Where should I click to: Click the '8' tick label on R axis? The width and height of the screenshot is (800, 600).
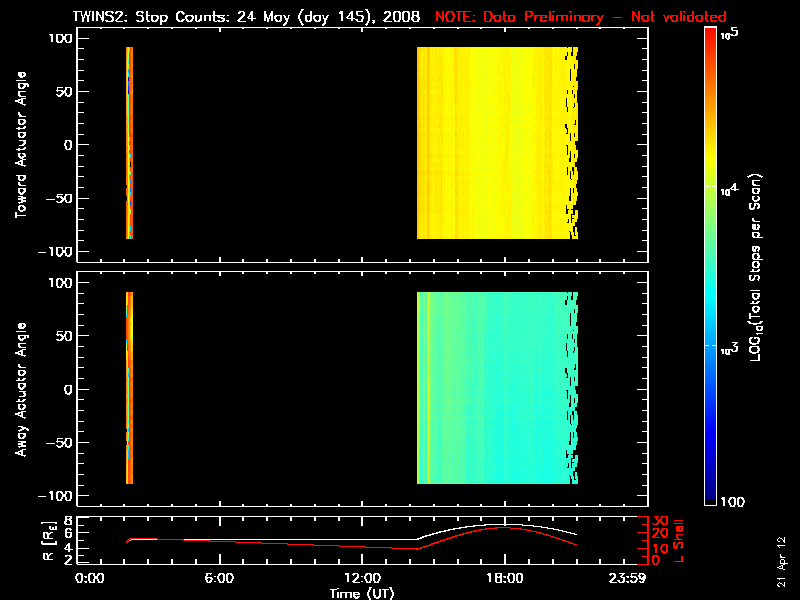tap(66, 521)
